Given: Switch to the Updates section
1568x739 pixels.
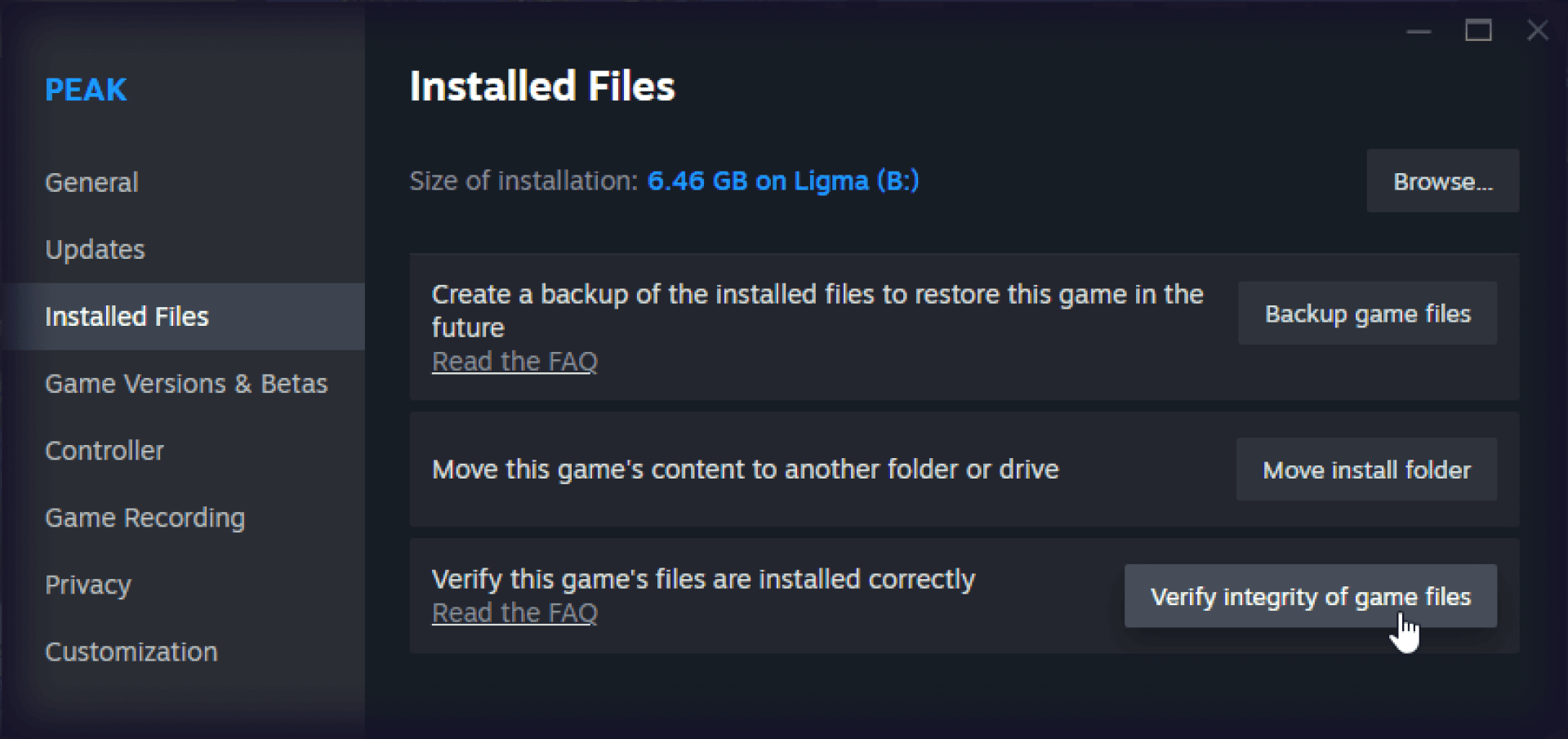Looking at the screenshot, I should pyautogui.click(x=95, y=249).
